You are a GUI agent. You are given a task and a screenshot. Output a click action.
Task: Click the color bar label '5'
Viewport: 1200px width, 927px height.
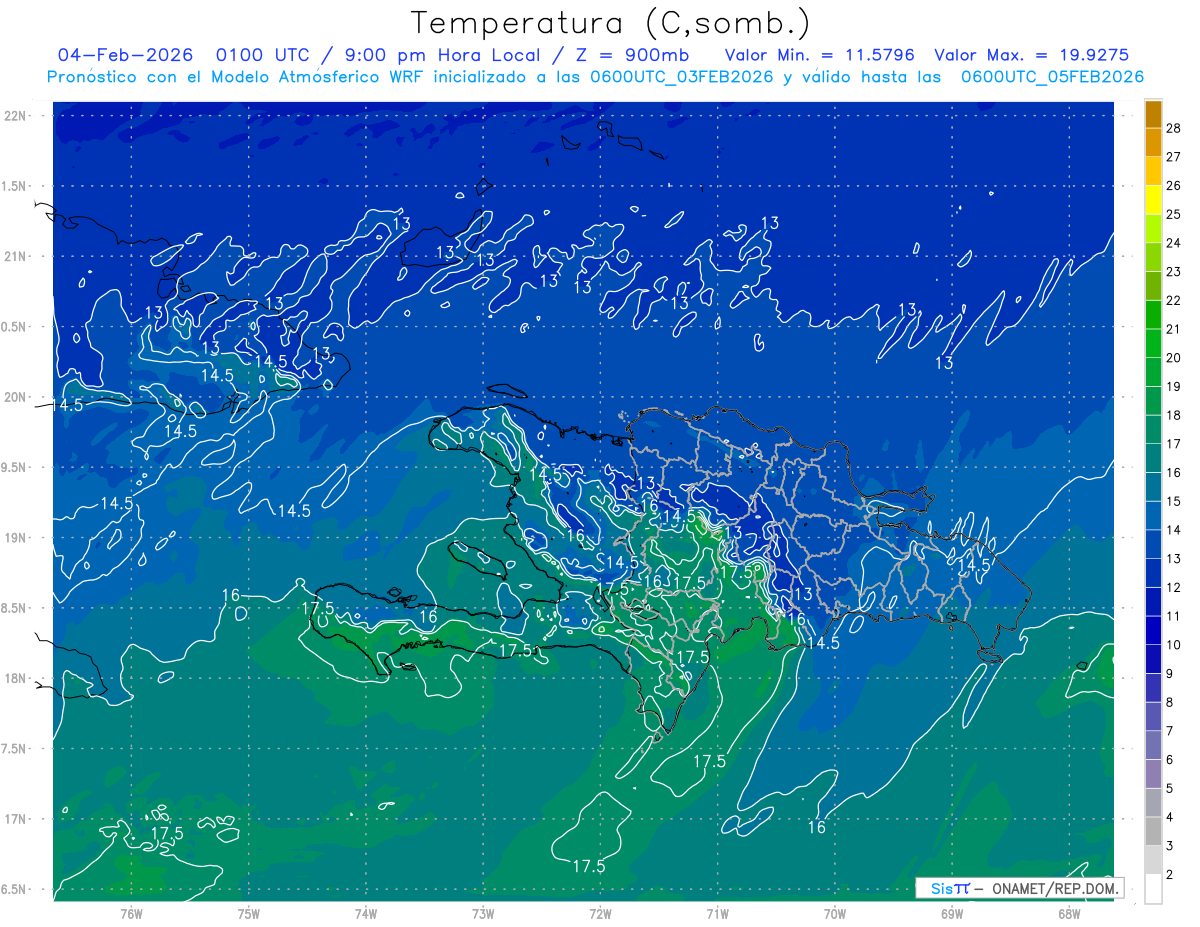1170,789
